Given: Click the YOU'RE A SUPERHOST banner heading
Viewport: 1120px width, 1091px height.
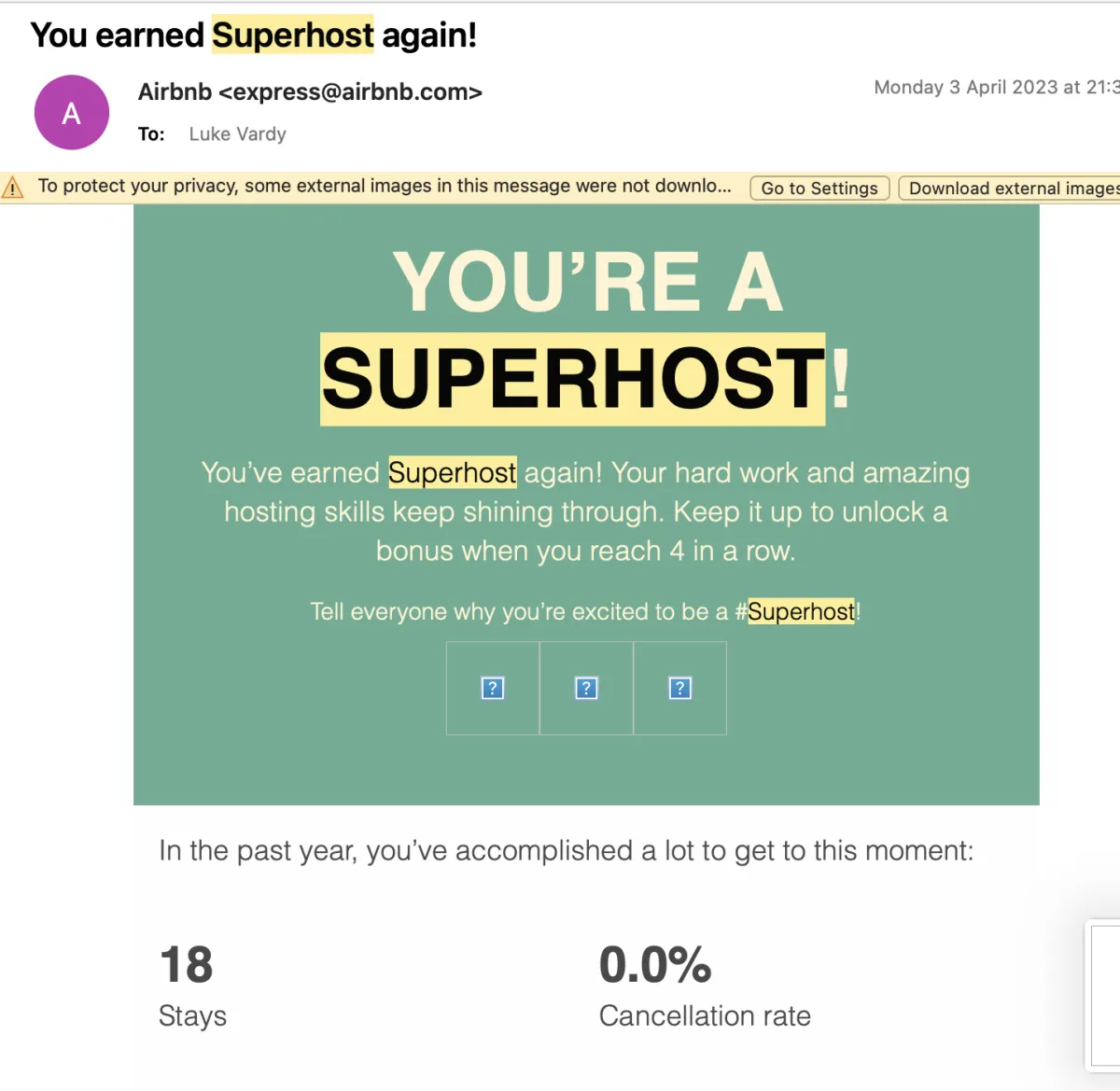Looking at the screenshot, I should pos(586,329).
